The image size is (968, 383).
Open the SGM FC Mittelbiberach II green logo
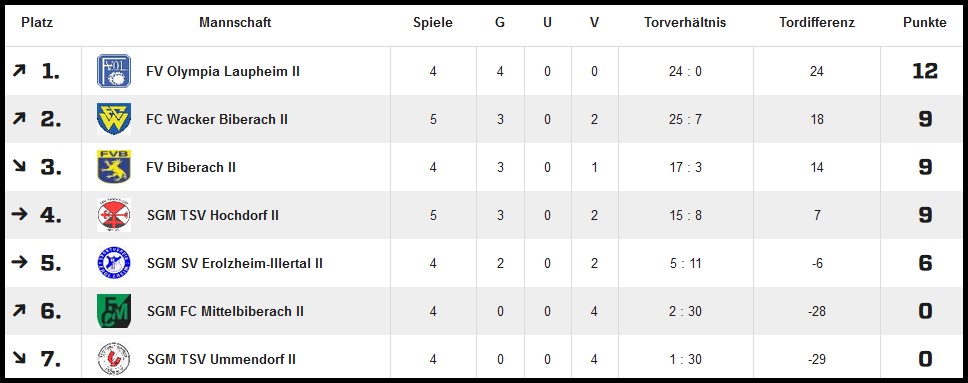point(114,311)
